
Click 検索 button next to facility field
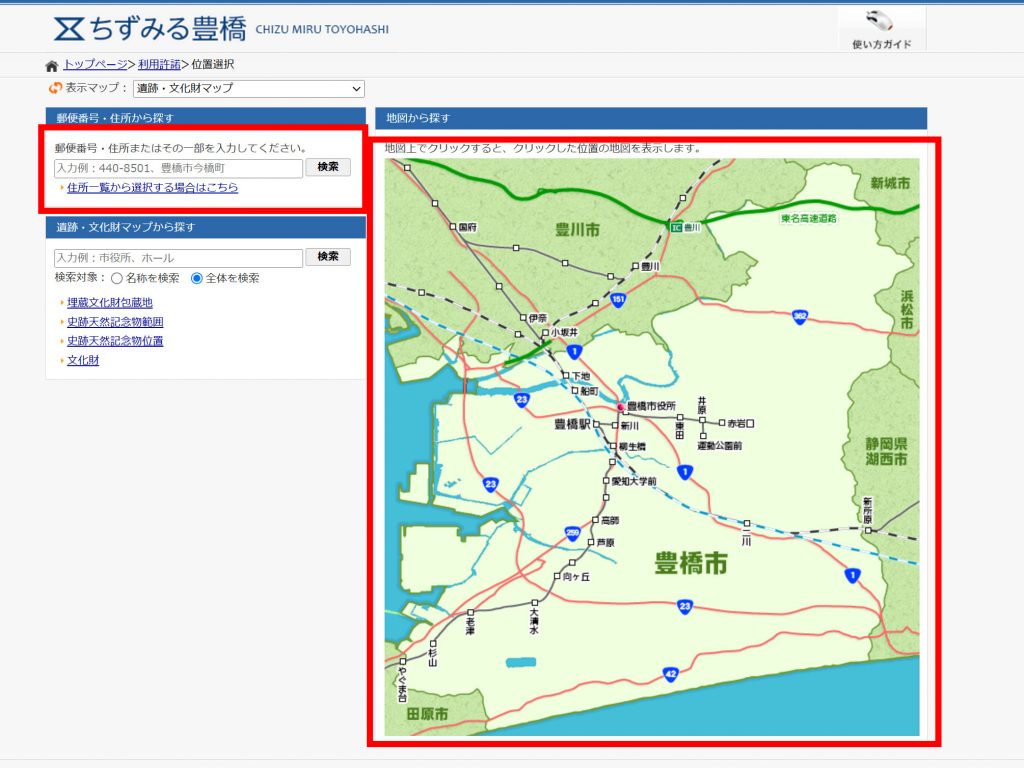coord(328,257)
